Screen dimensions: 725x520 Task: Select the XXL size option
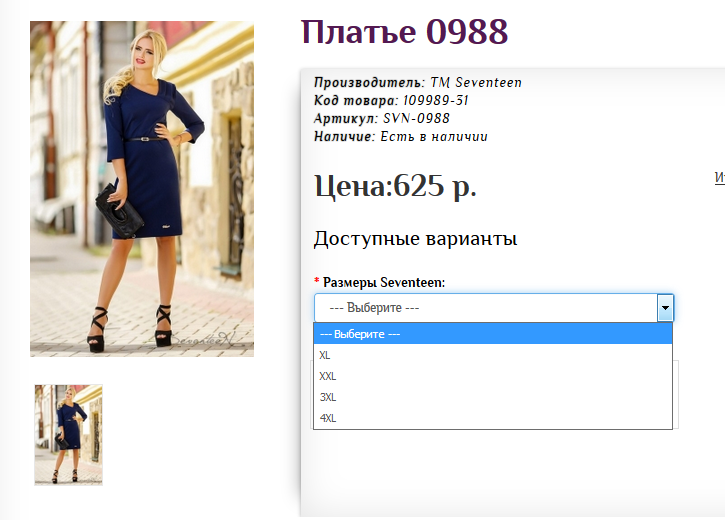[x=493, y=376]
